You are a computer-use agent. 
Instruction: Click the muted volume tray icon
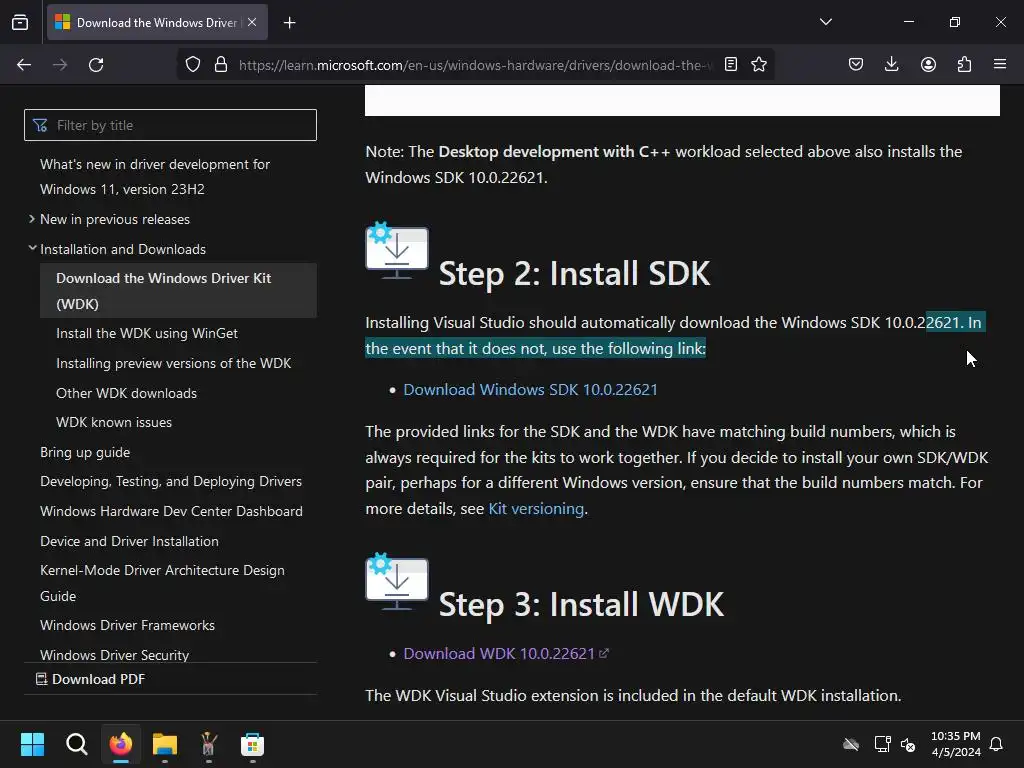(x=908, y=744)
